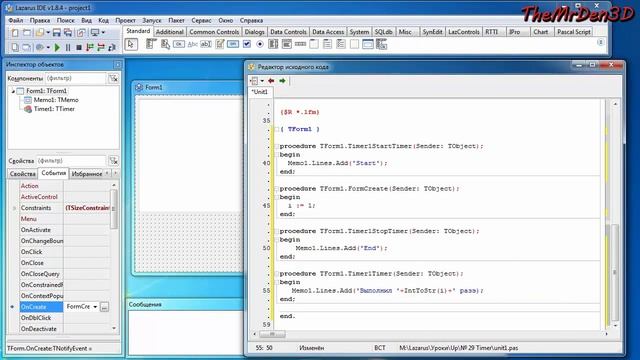Click the Step Out debugger icon
Image resolution: width=640 pixels, height=360 pixels.
click(x=112, y=47)
